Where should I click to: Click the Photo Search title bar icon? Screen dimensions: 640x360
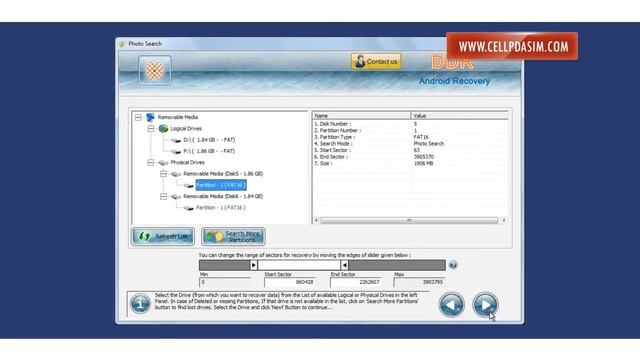[122, 44]
